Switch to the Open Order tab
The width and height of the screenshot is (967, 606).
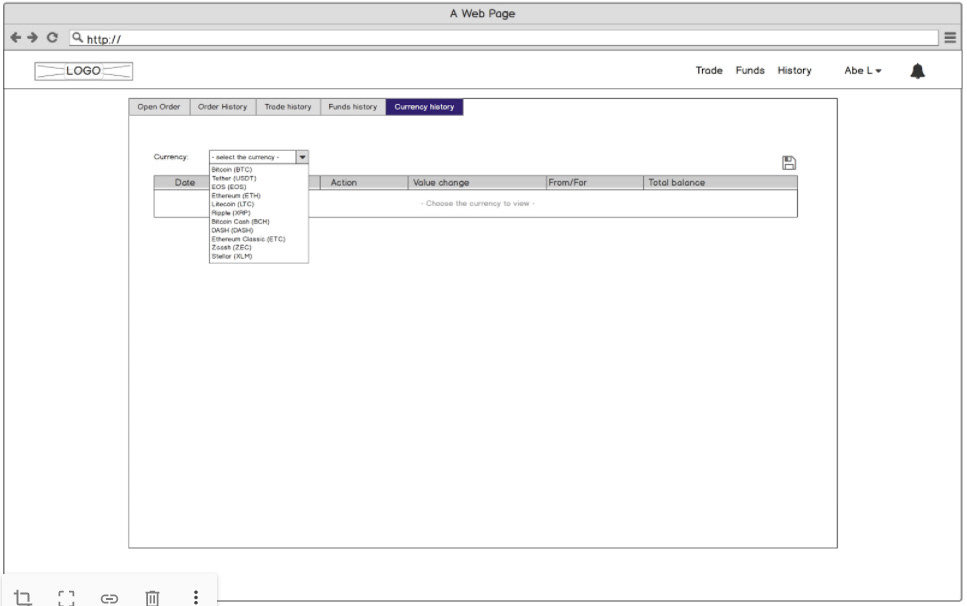point(159,107)
